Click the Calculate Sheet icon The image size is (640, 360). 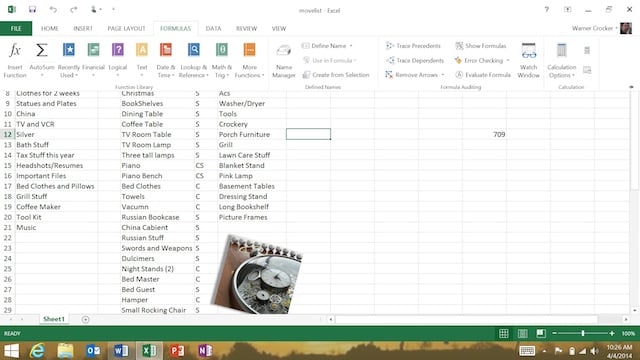(587, 70)
